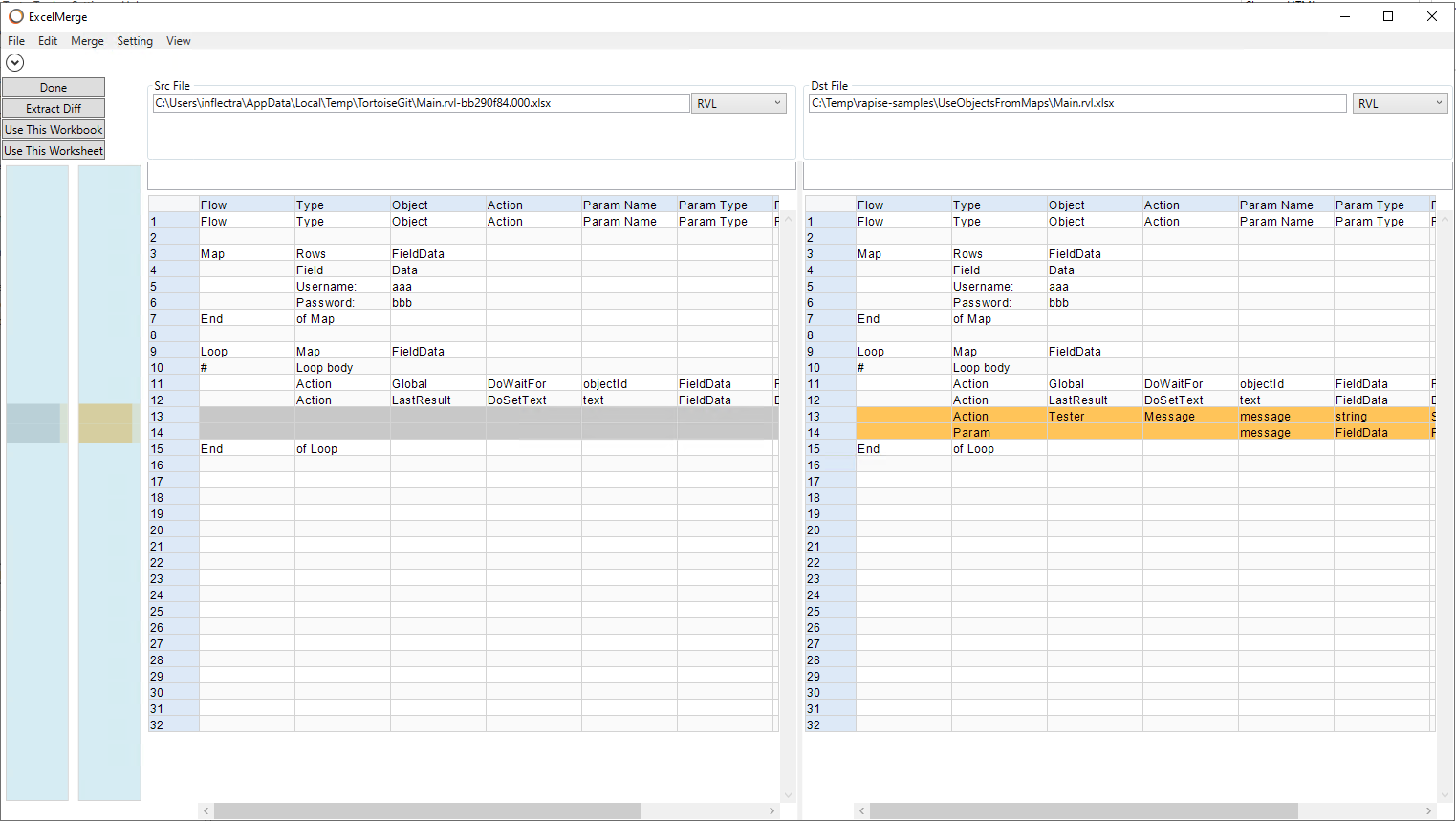
Task: Open the Setting menu
Action: click(135, 41)
